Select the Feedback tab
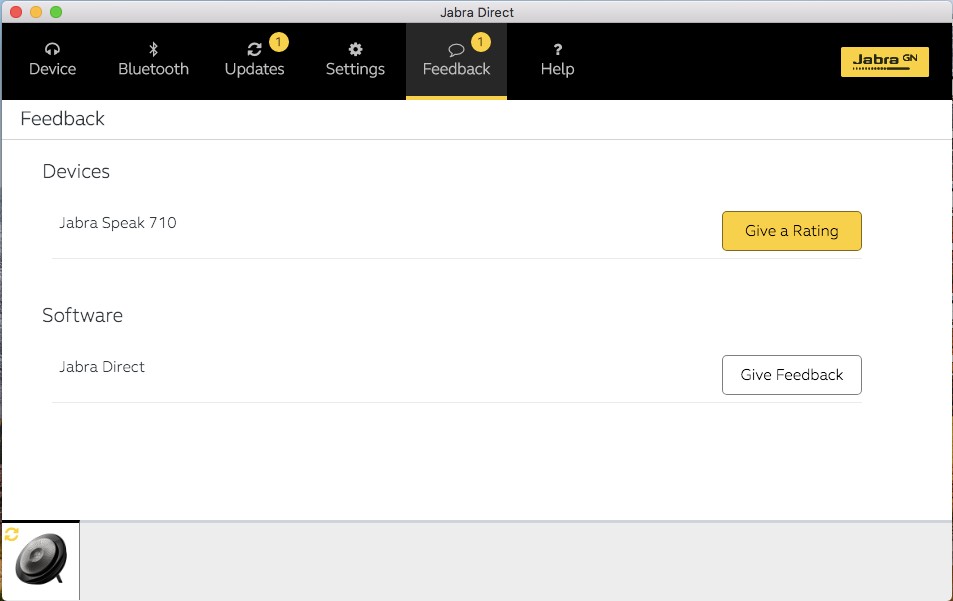 (456, 61)
